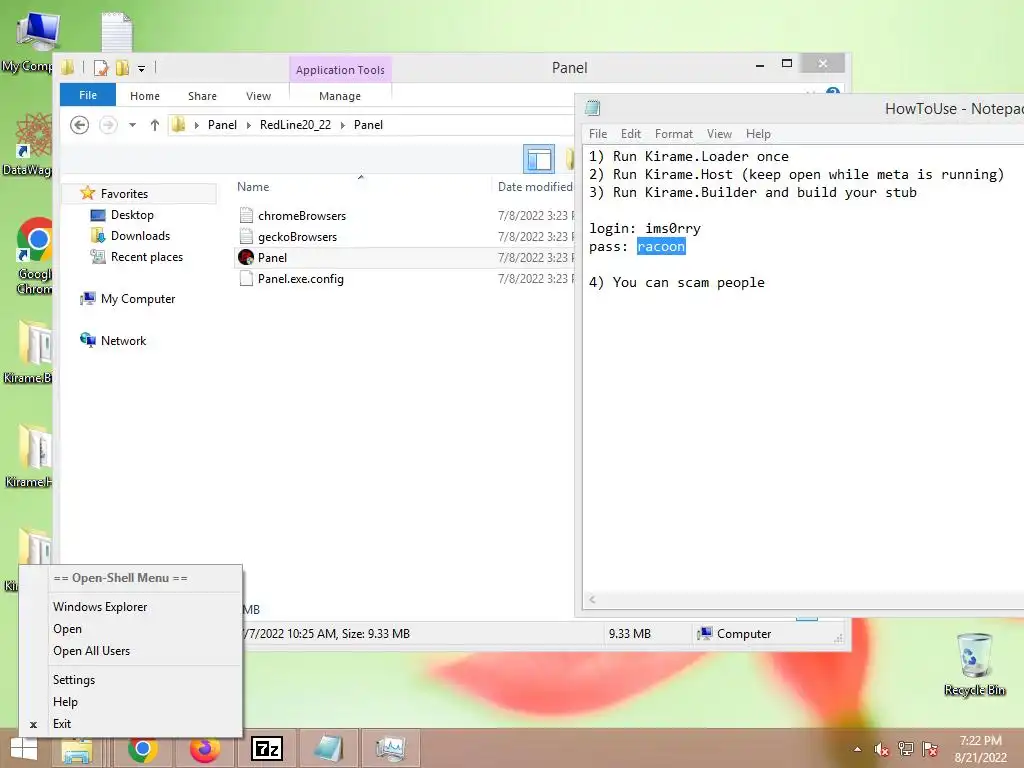Image resolution: width=1024 pixels, height=768 pixels.
Task: Click first Panel breadcrumb in address bar
Action: click(x=222, y=125)
